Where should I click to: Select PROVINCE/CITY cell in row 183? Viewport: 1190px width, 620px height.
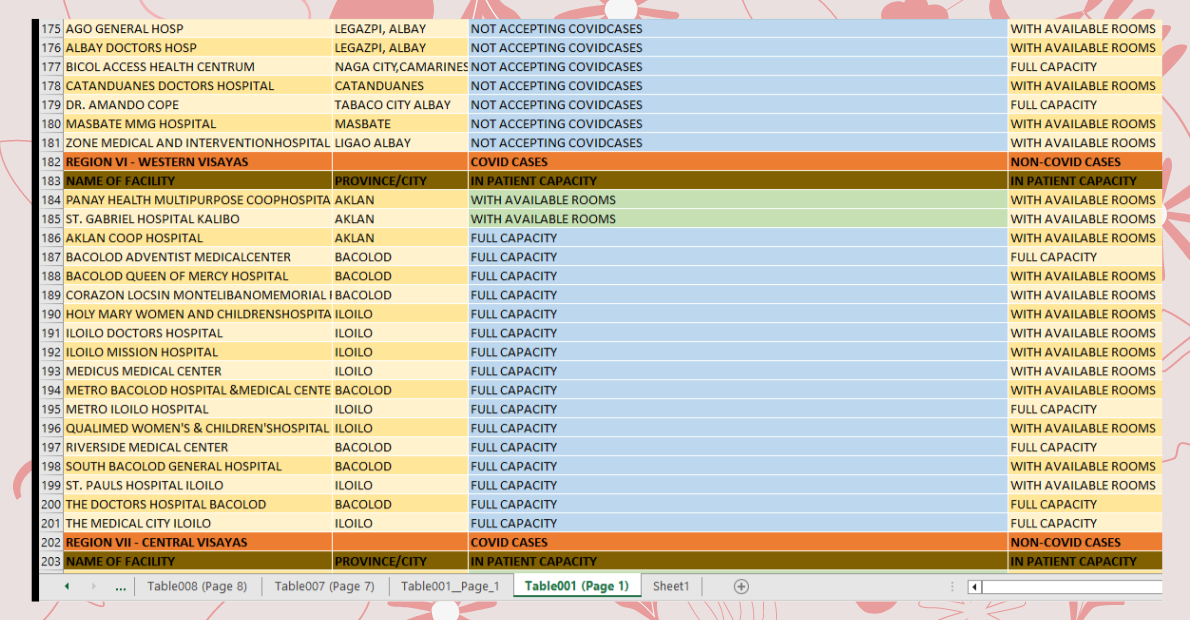tap(400, 181)
